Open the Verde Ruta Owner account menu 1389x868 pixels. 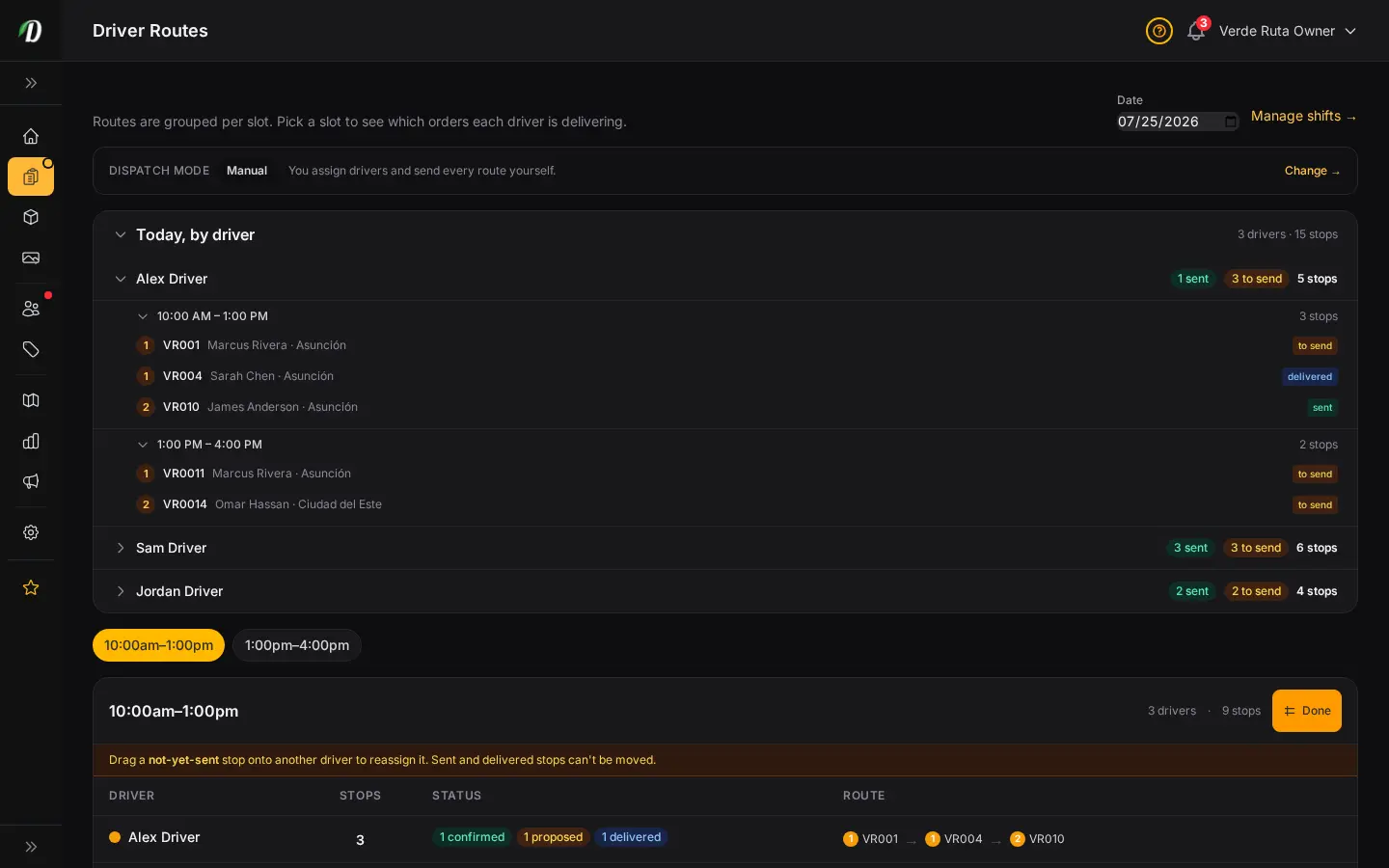click(x=1288, y=31)
